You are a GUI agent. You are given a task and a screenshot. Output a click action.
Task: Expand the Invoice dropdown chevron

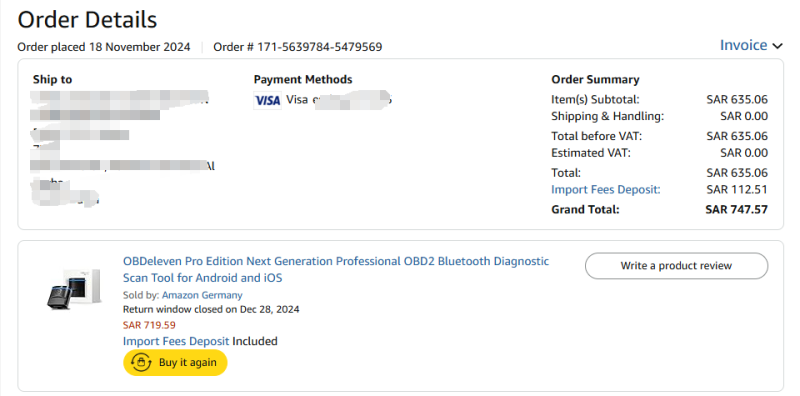(777, 46)
